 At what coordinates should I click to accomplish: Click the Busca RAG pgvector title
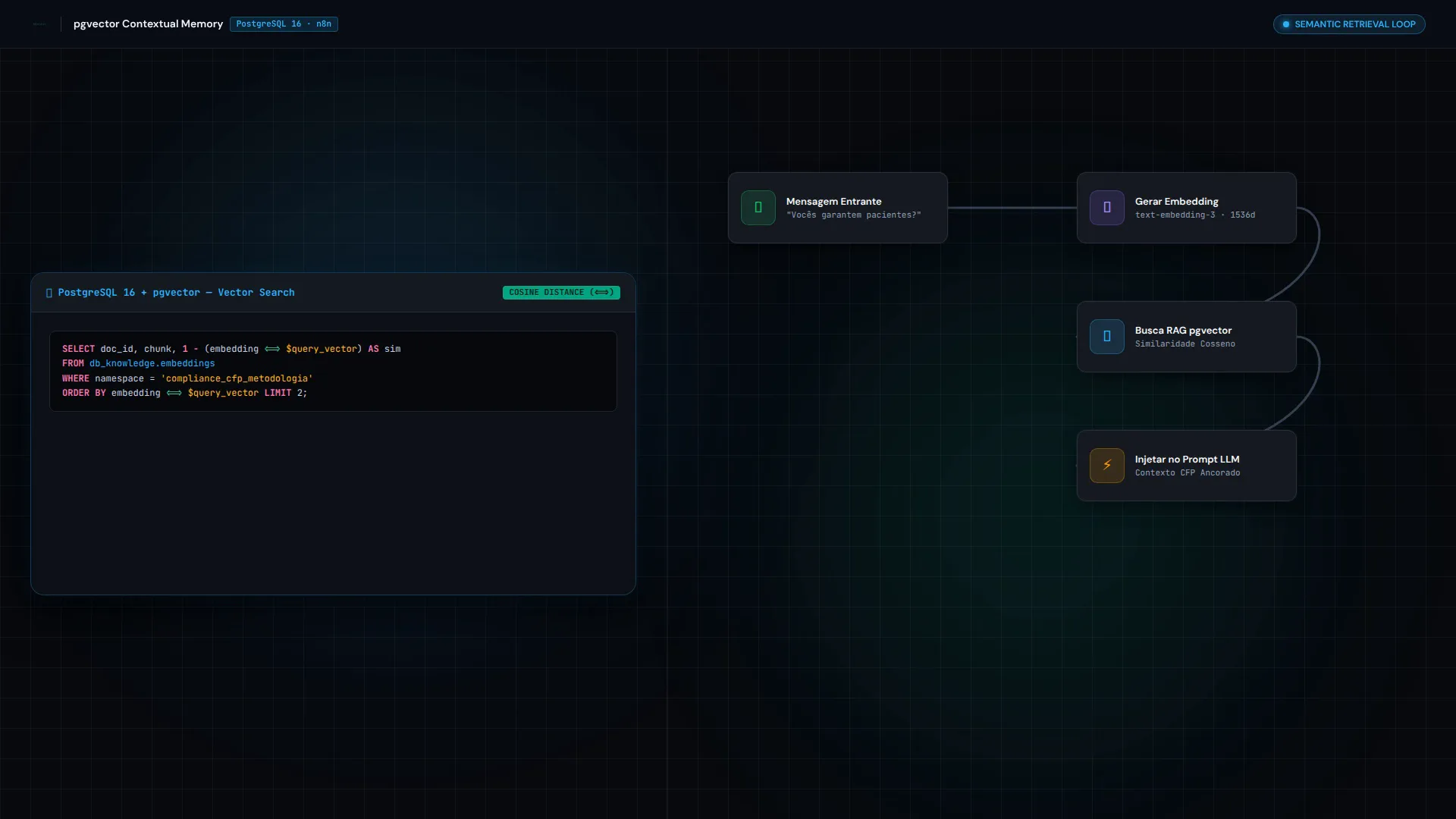(x=1183, y=331)
